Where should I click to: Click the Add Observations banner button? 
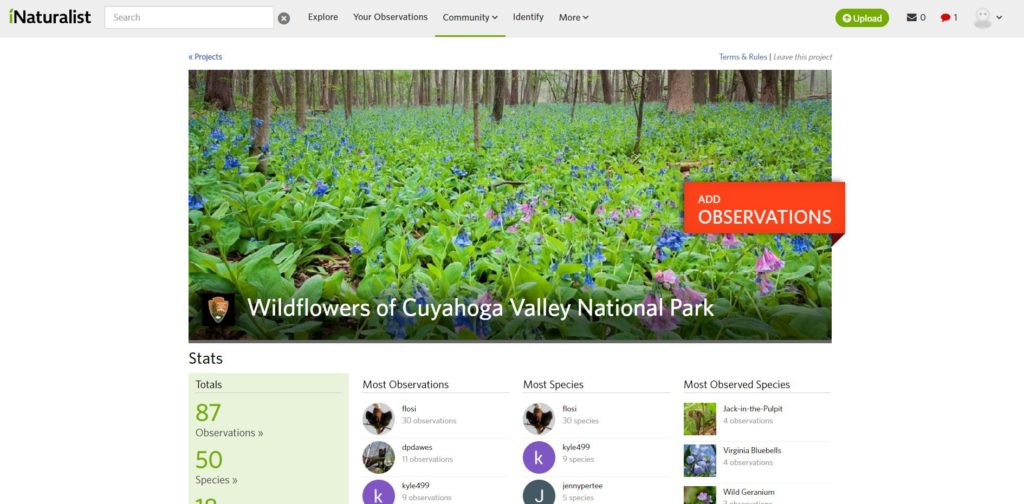point(764,209)
